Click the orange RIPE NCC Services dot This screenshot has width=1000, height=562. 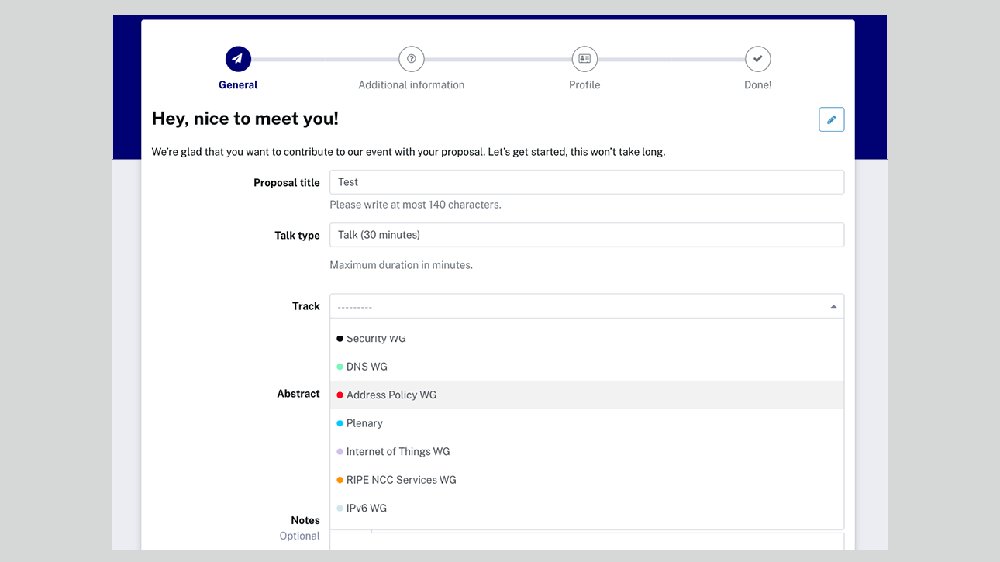pyautogui.click(x=340, y=480)
